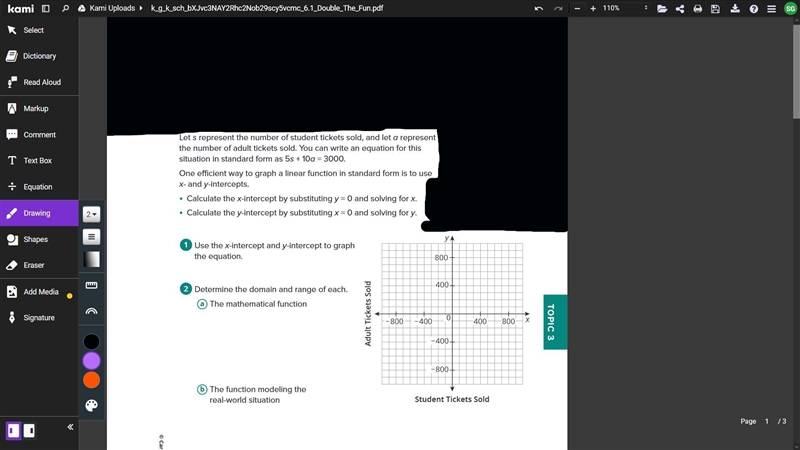Select the Drawing tool
Image resolution: width=800 pixels, height=450 pixels.
(39, 213)
